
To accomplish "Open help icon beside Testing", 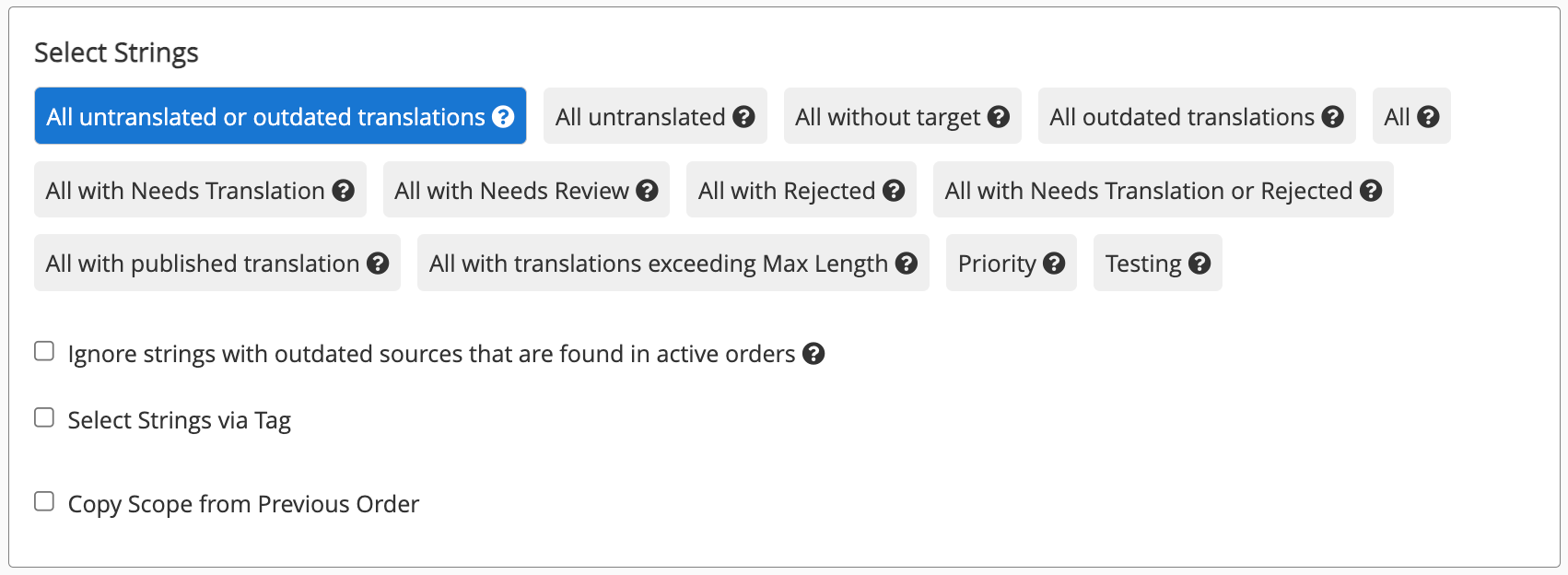I will click(1199, 264).
